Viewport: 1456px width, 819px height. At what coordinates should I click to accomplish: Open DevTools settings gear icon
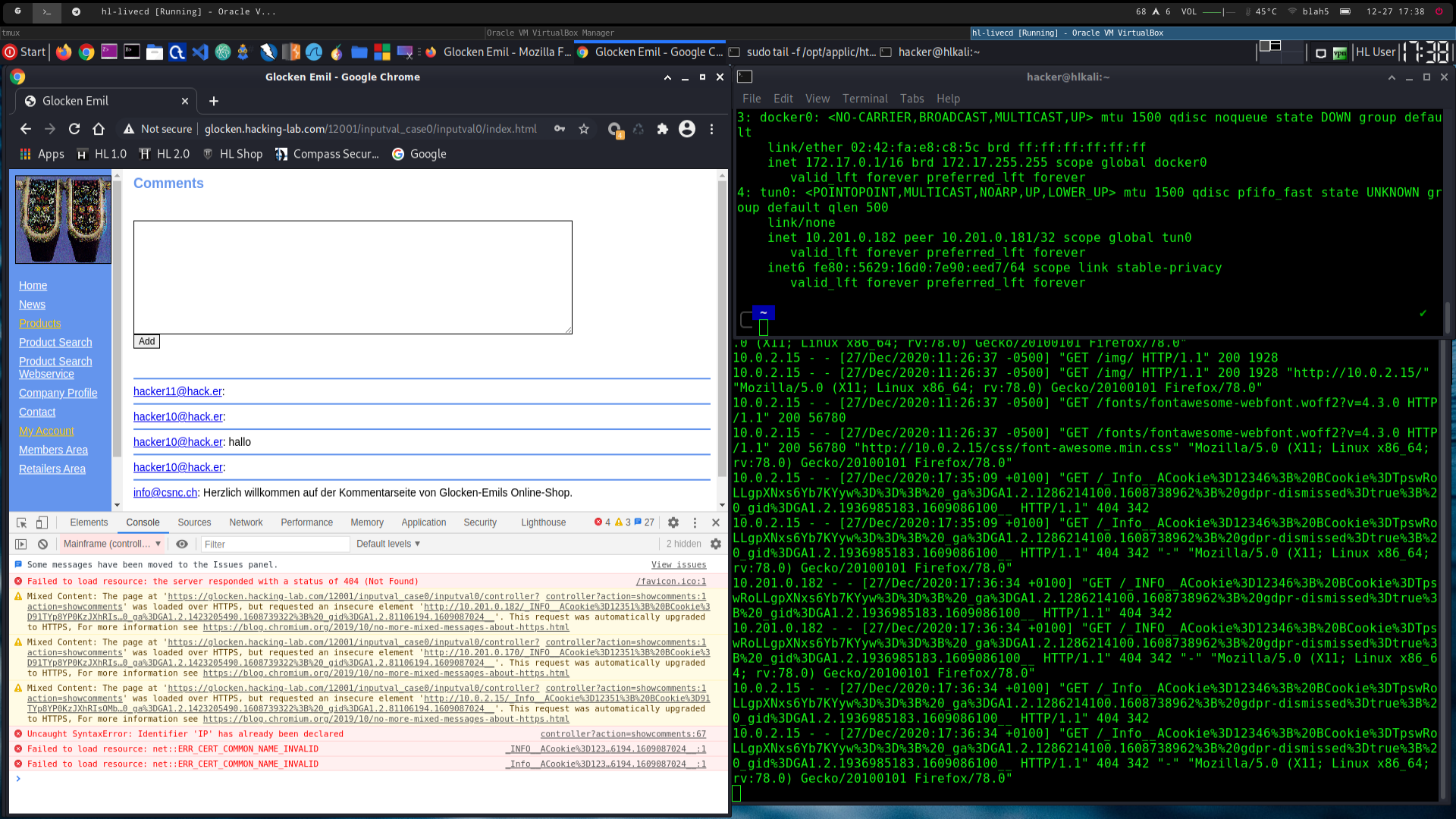pyautogui.click(x=673, y=522)
